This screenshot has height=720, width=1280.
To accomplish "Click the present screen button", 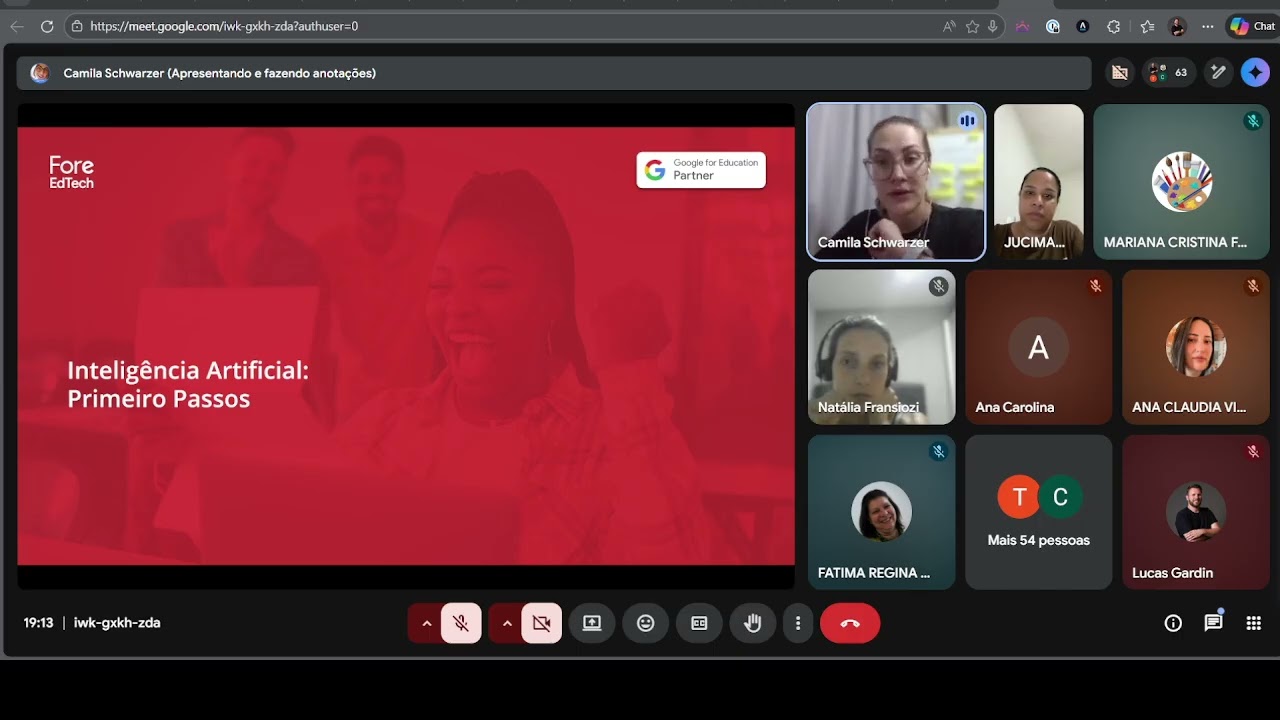I will pos(592,623).
